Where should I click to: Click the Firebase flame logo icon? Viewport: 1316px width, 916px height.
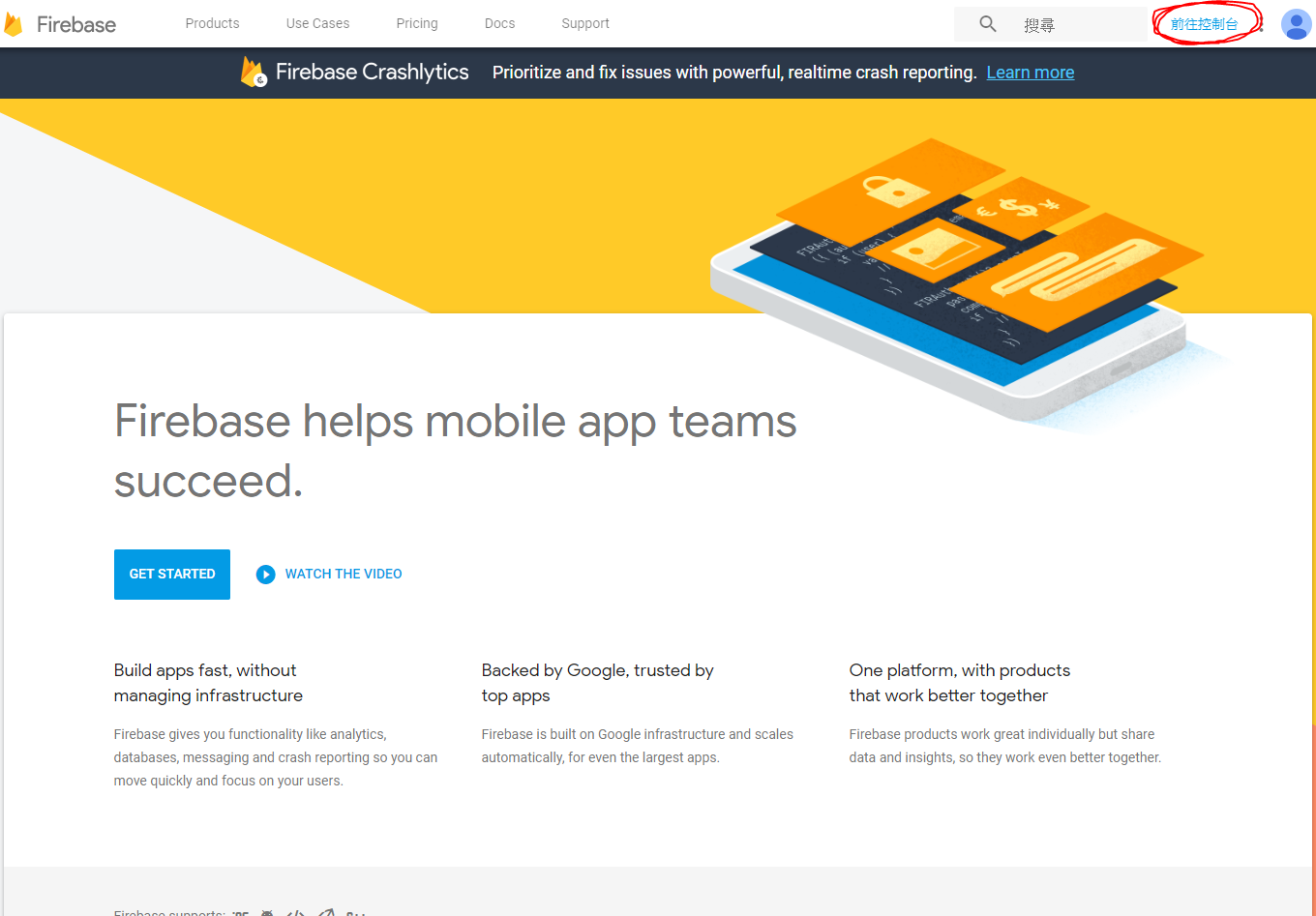pyautogui.click(x=13, y=24)
